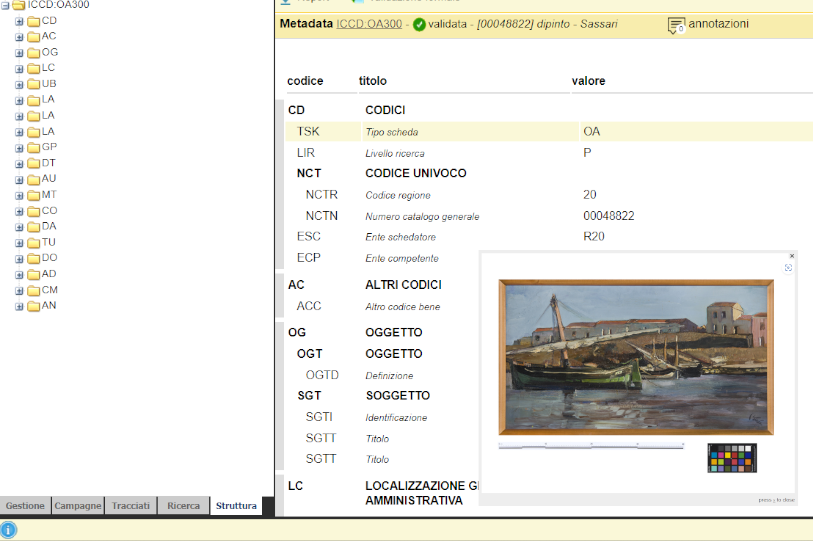Collapse the ICCD:OA300 root node
Viewport: 813px width, 541px height.
click(5, 6)
